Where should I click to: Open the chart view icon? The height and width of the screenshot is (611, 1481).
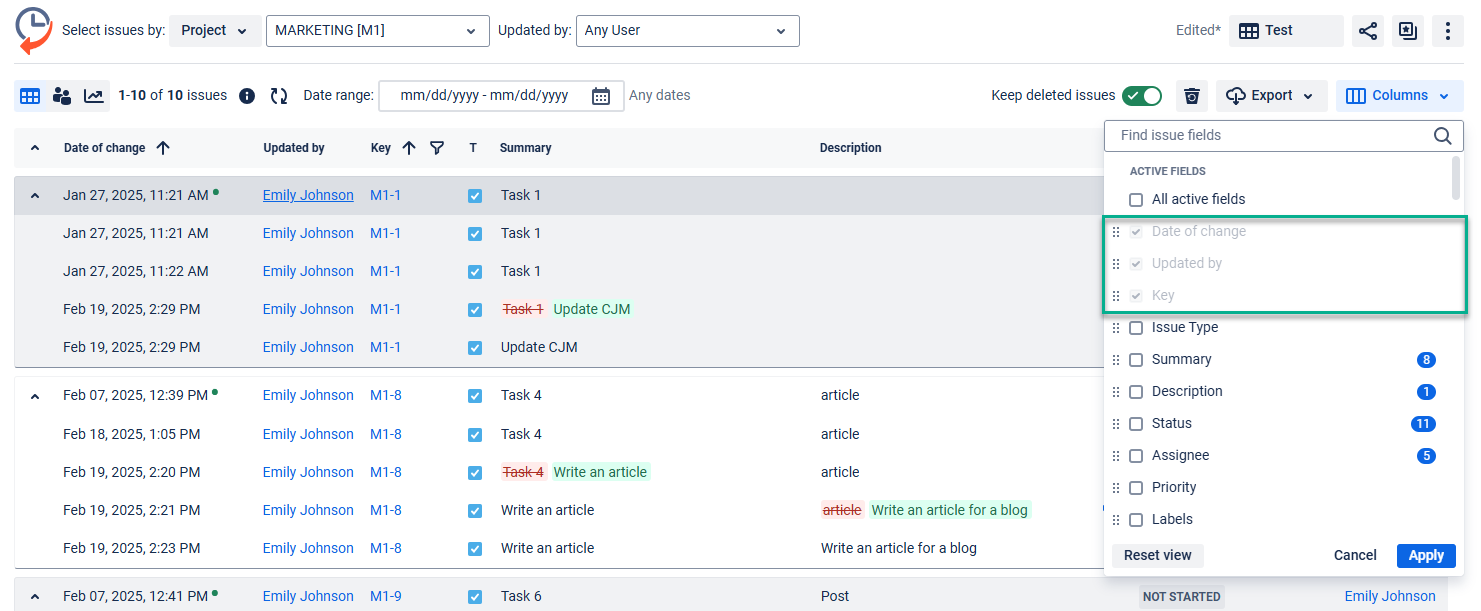[93, 96]
